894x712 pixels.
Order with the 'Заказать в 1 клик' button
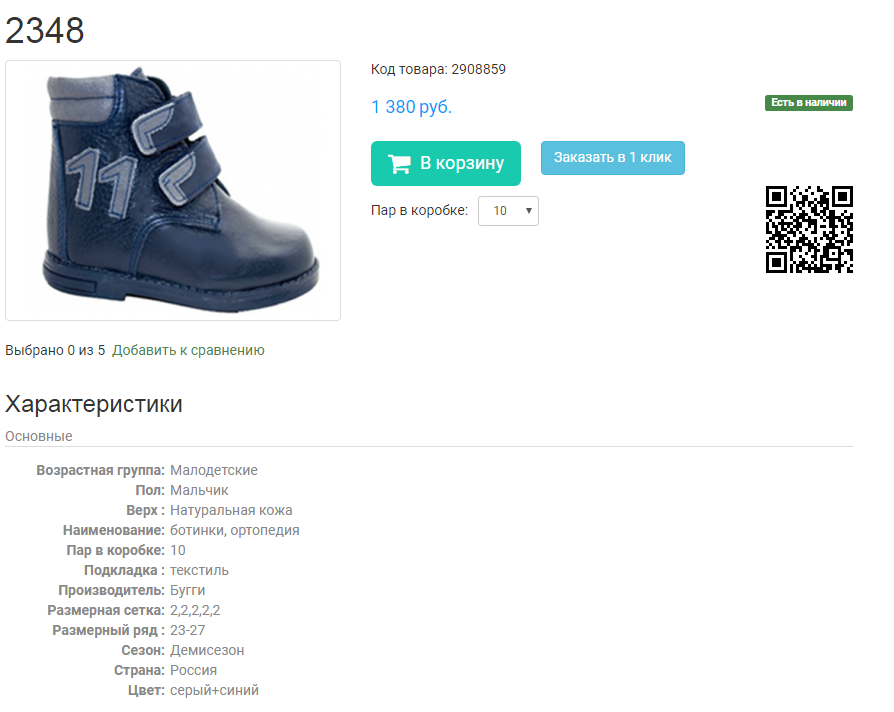(x=612, y=157)
